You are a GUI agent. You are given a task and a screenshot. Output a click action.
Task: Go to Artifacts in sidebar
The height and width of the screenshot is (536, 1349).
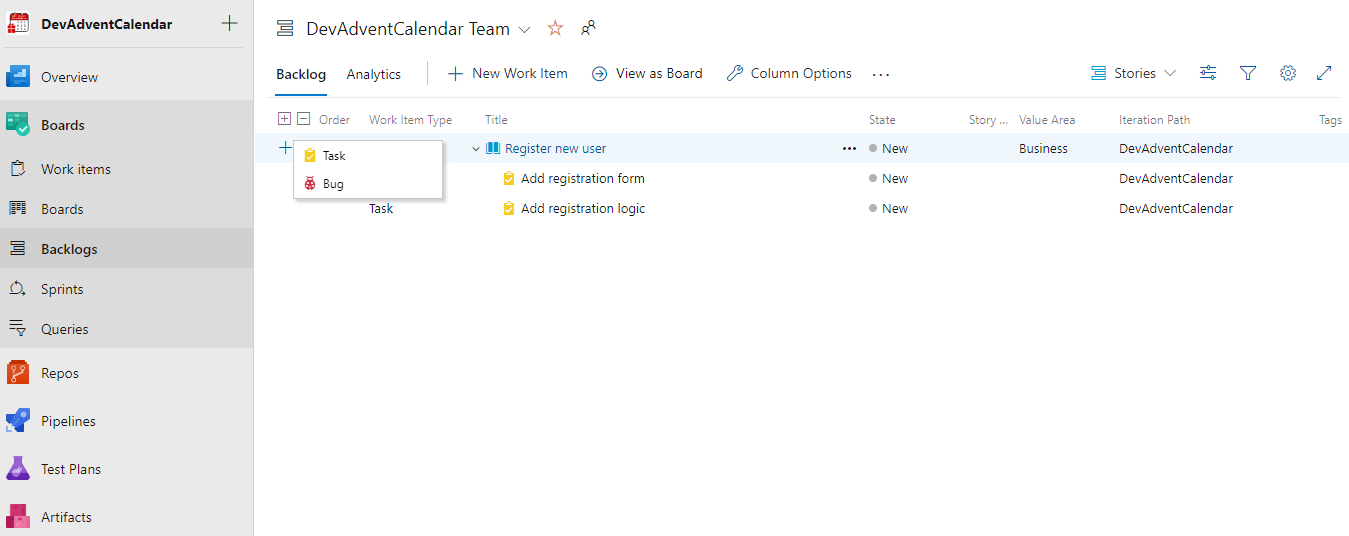coord(66,517)
